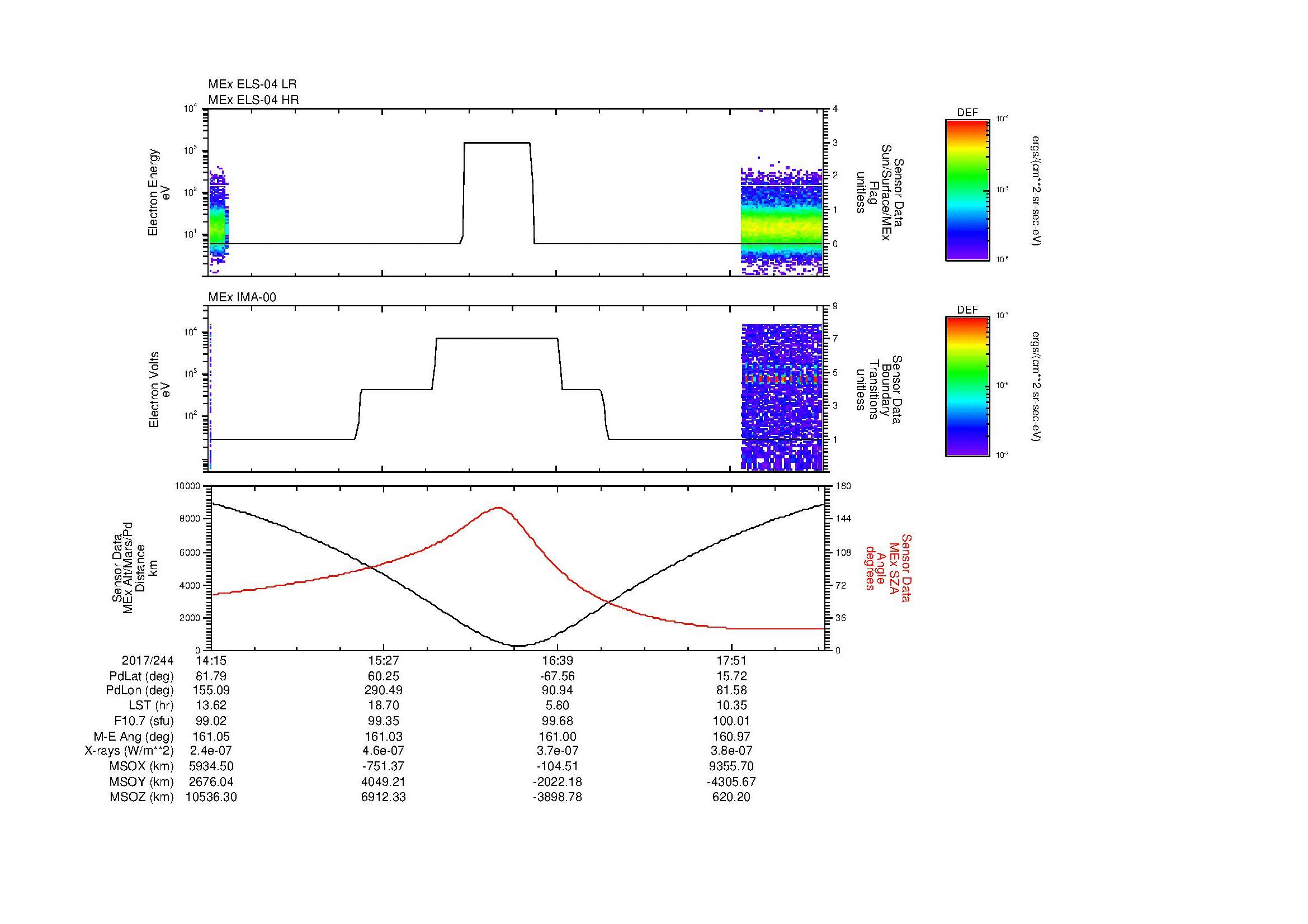
Task: Click the MSOY value -2022.18
Action: (557, 781)
